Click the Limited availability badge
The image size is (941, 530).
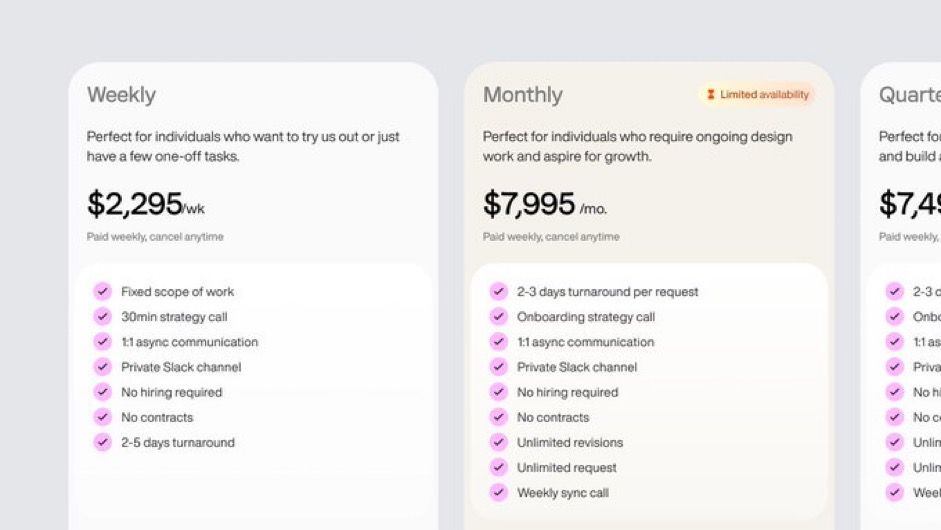tap(757, 94)
